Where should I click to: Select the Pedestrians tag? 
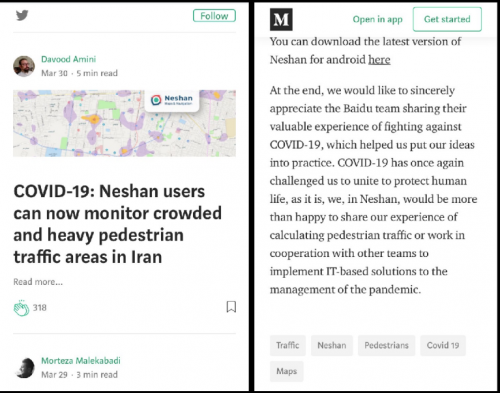tap(386, 345)
